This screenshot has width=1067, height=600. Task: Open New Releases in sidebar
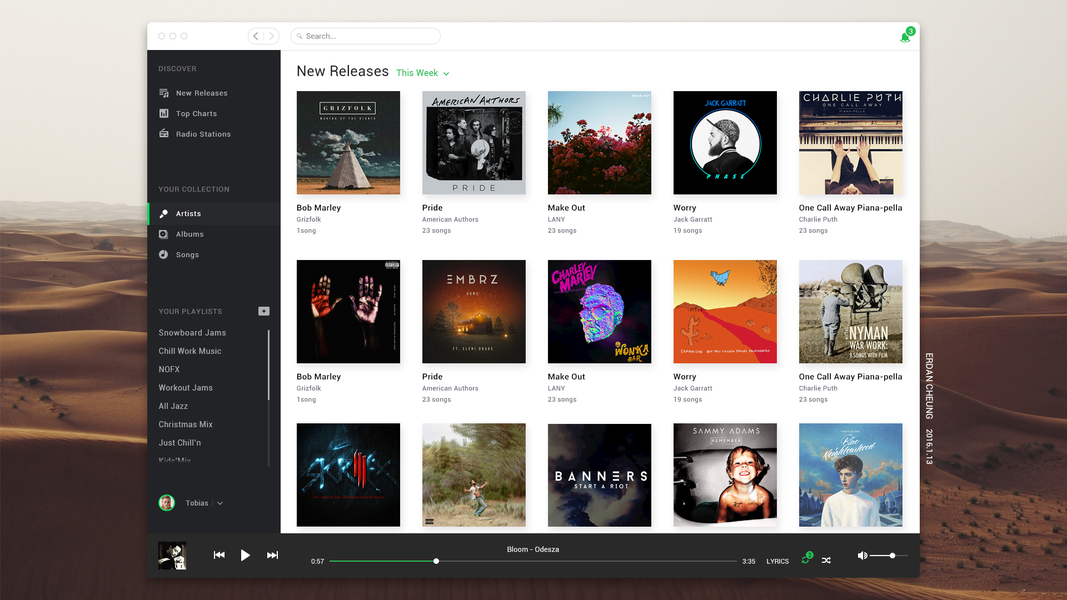pos(201,93)
